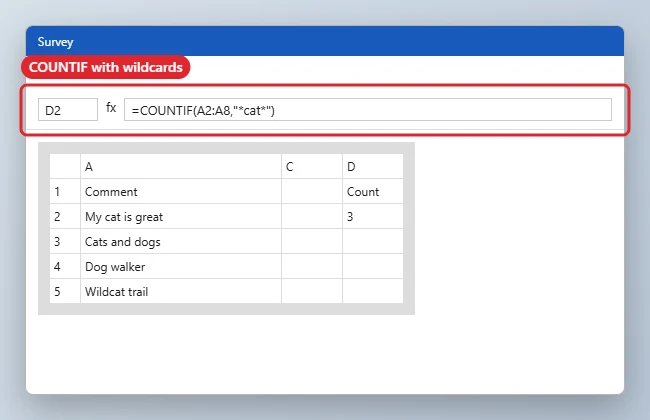Select column A header

181,166
